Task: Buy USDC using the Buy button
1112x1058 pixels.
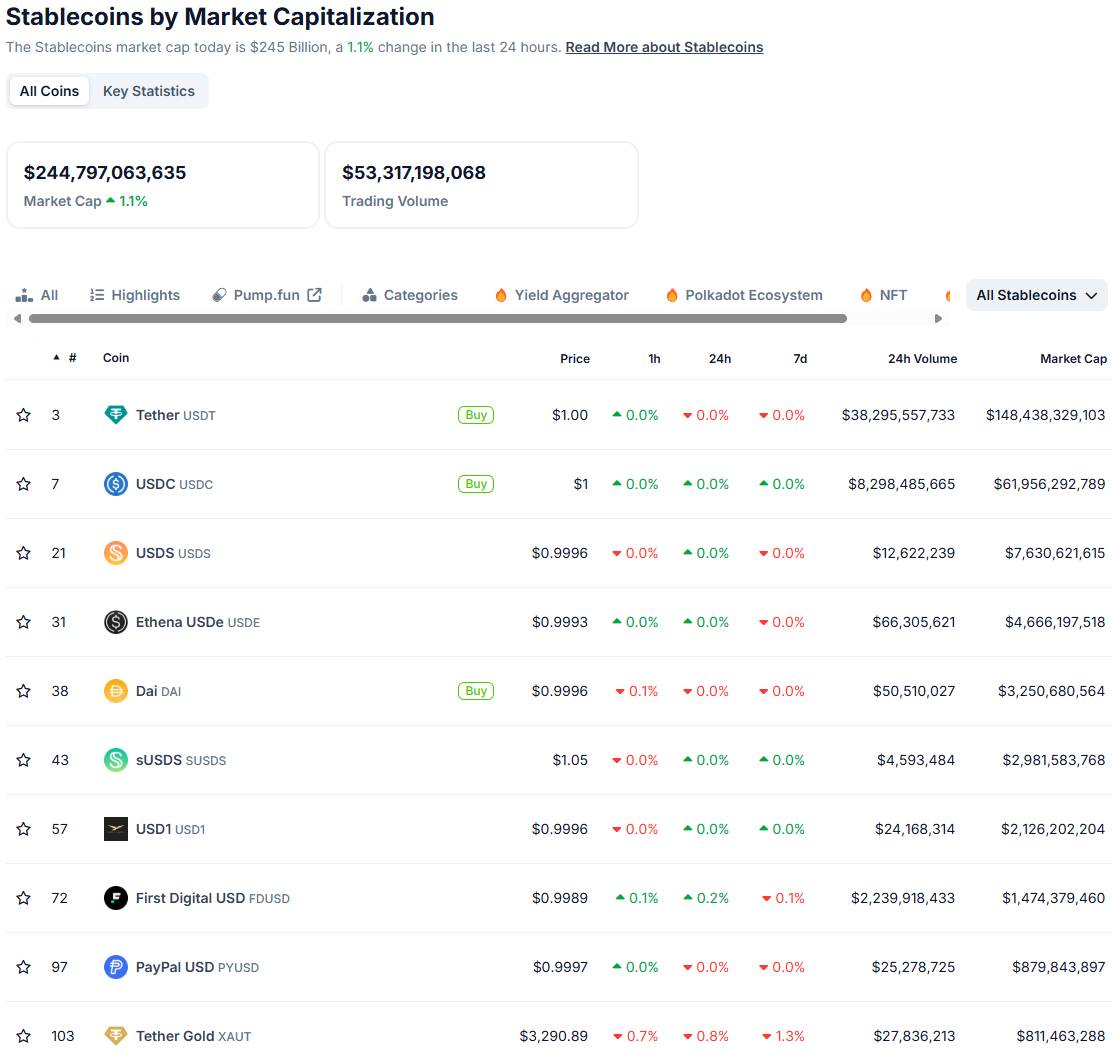Action: pyautogui.click(x=476, y=484)
